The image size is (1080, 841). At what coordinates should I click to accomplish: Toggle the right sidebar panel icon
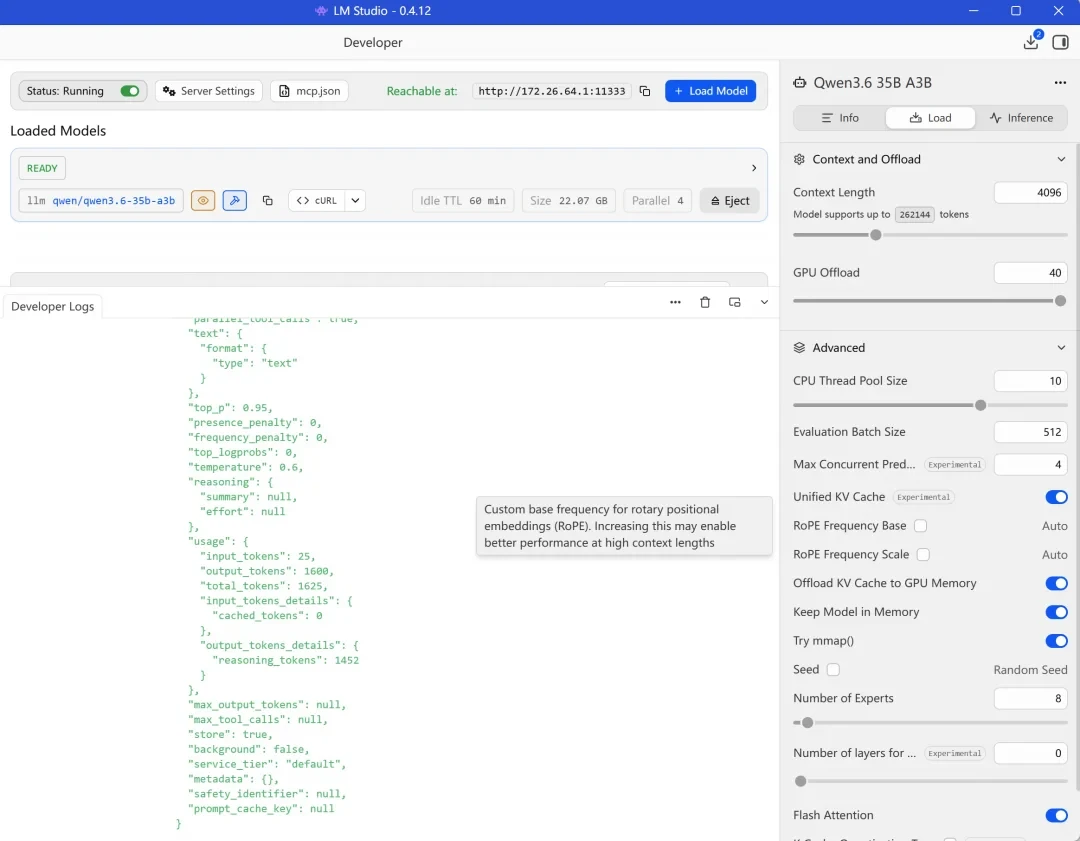point(1060,42)
